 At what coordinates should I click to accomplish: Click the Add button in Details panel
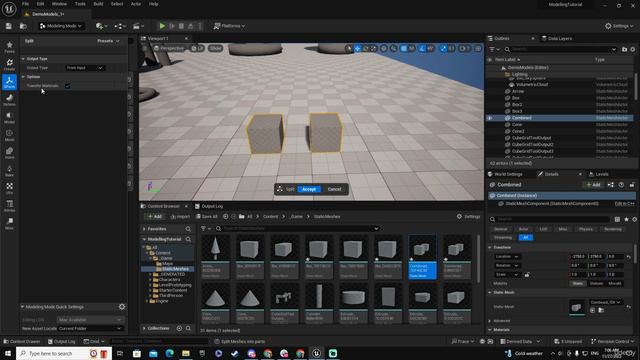tap(593, 184)
